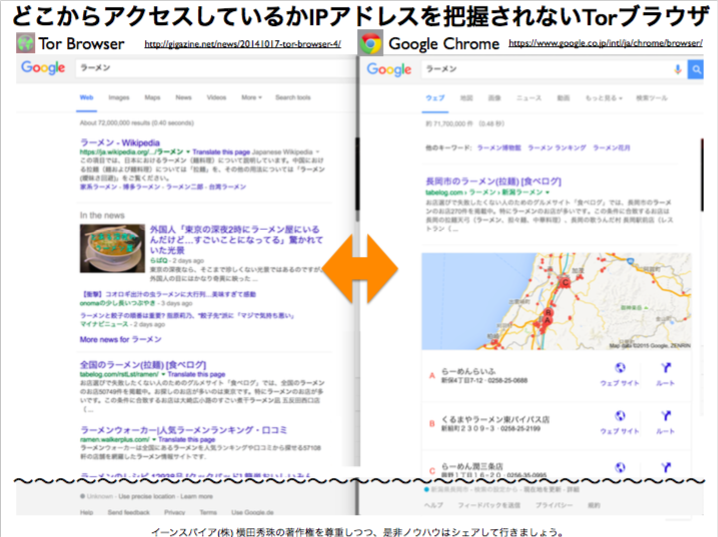
Task: Open Help link in Tor footer
Action: [87, 512]
